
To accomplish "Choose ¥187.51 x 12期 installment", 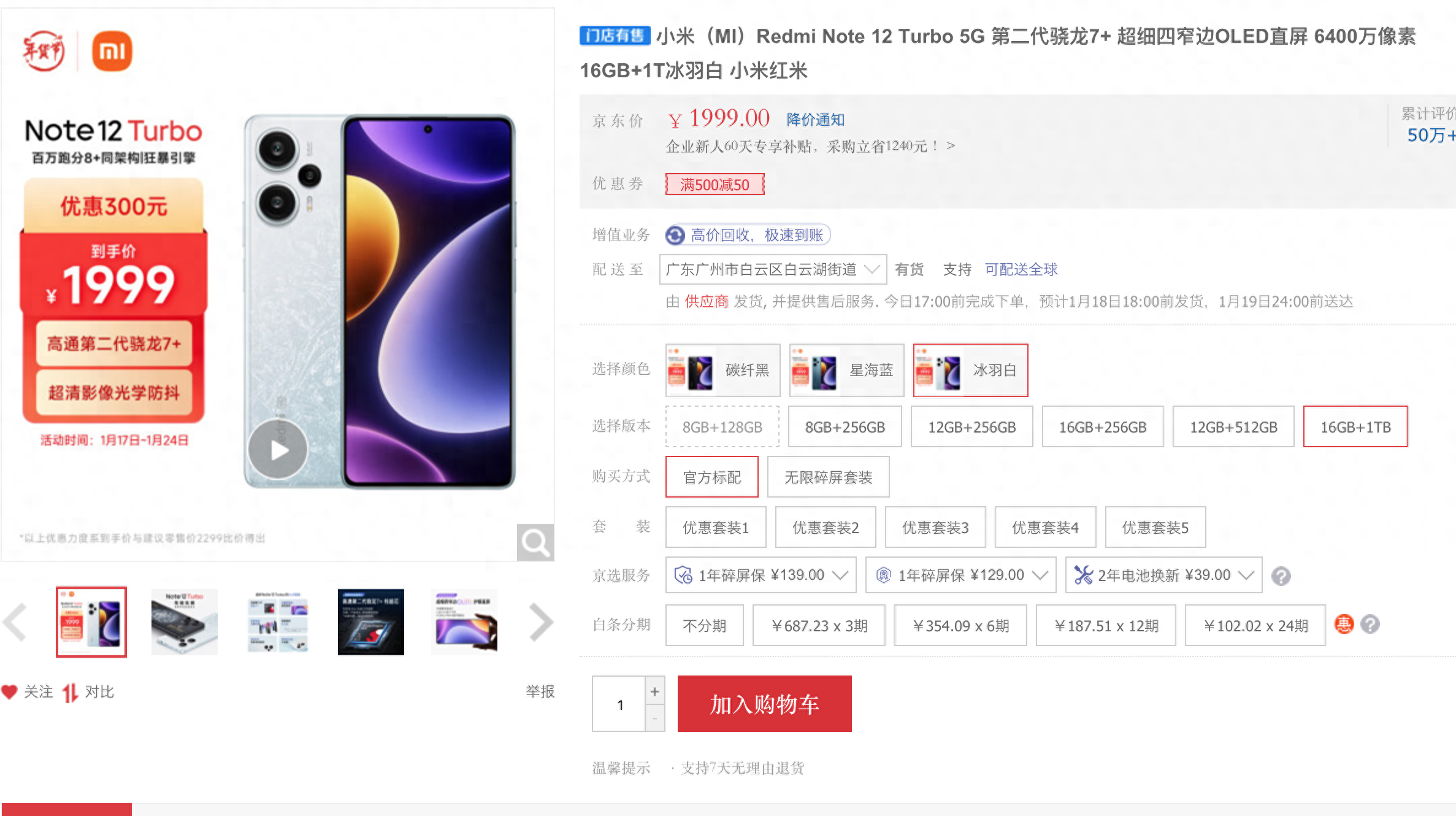I will (x=1106, y=625).
